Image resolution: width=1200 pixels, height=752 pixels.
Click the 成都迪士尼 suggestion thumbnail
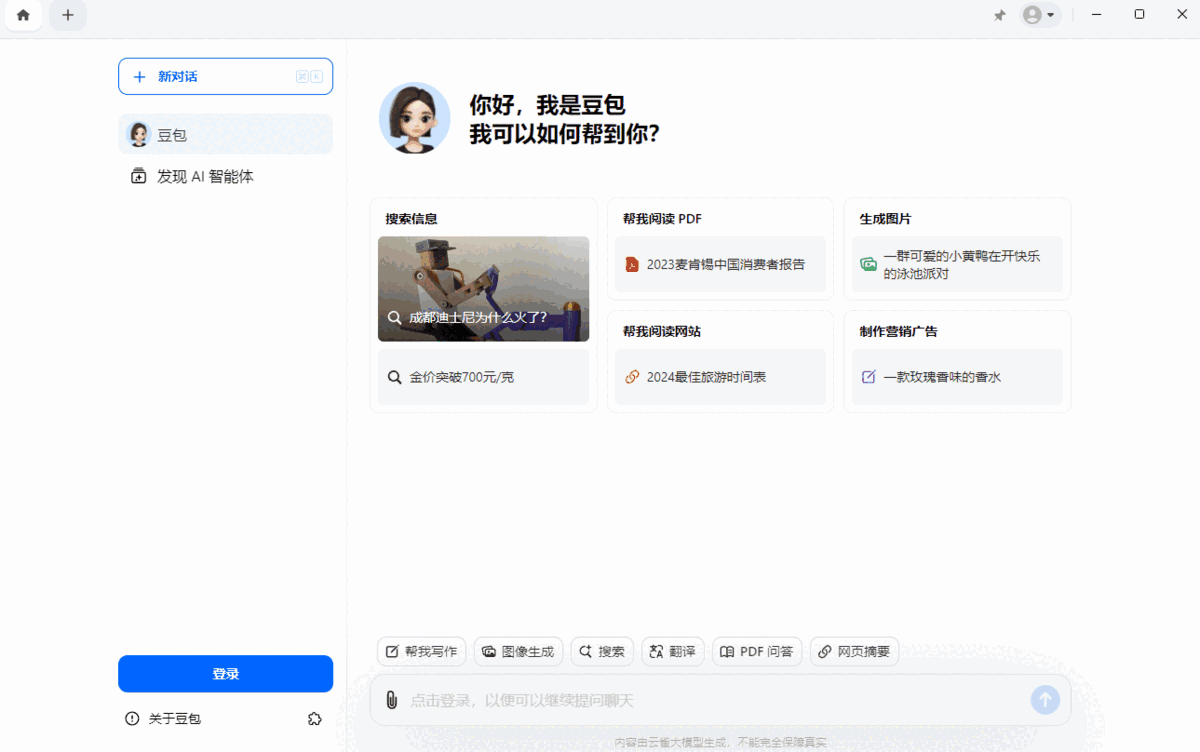(x=483, y=288)
